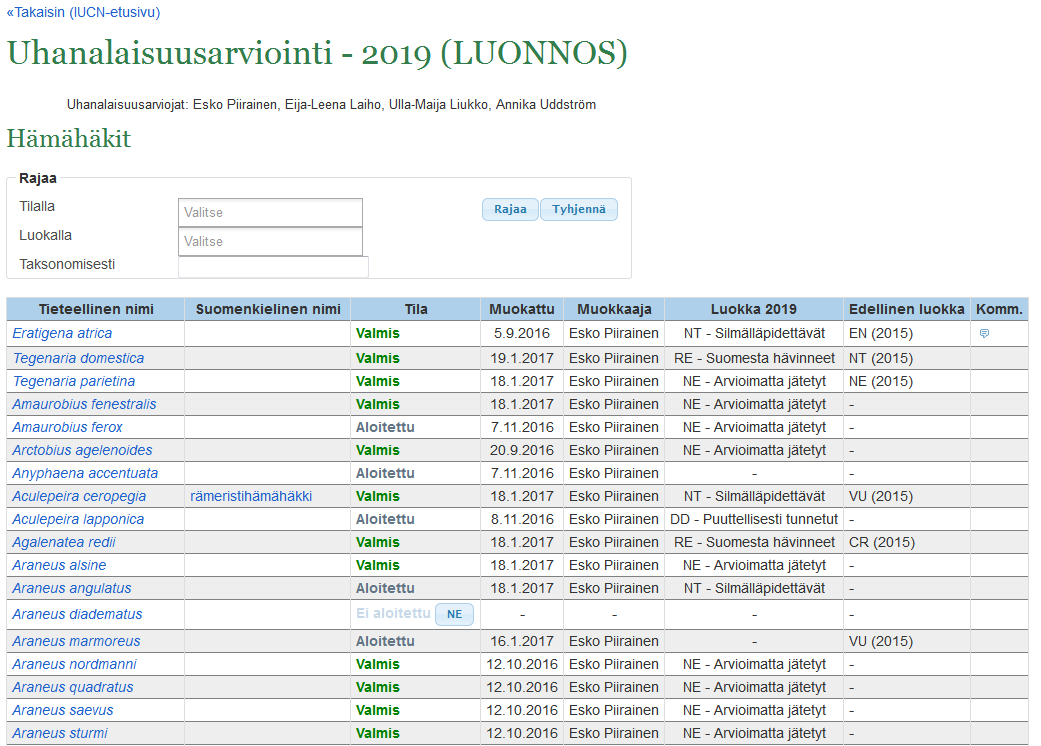Open the Aculepeira ceropegia species link
1041x746 pixels.
[79, 496]
